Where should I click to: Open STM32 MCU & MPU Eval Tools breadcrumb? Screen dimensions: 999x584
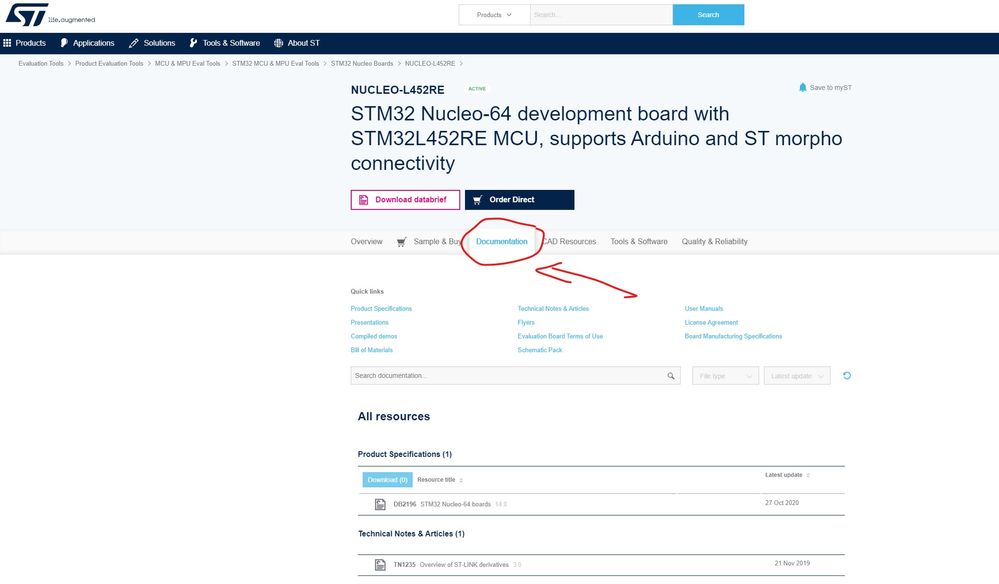(275, 64)
